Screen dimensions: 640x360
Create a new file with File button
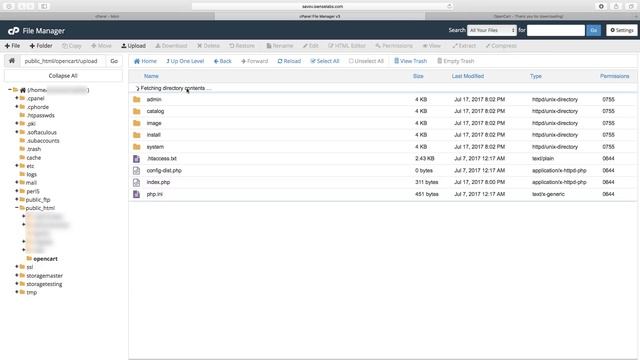point(12,46)
